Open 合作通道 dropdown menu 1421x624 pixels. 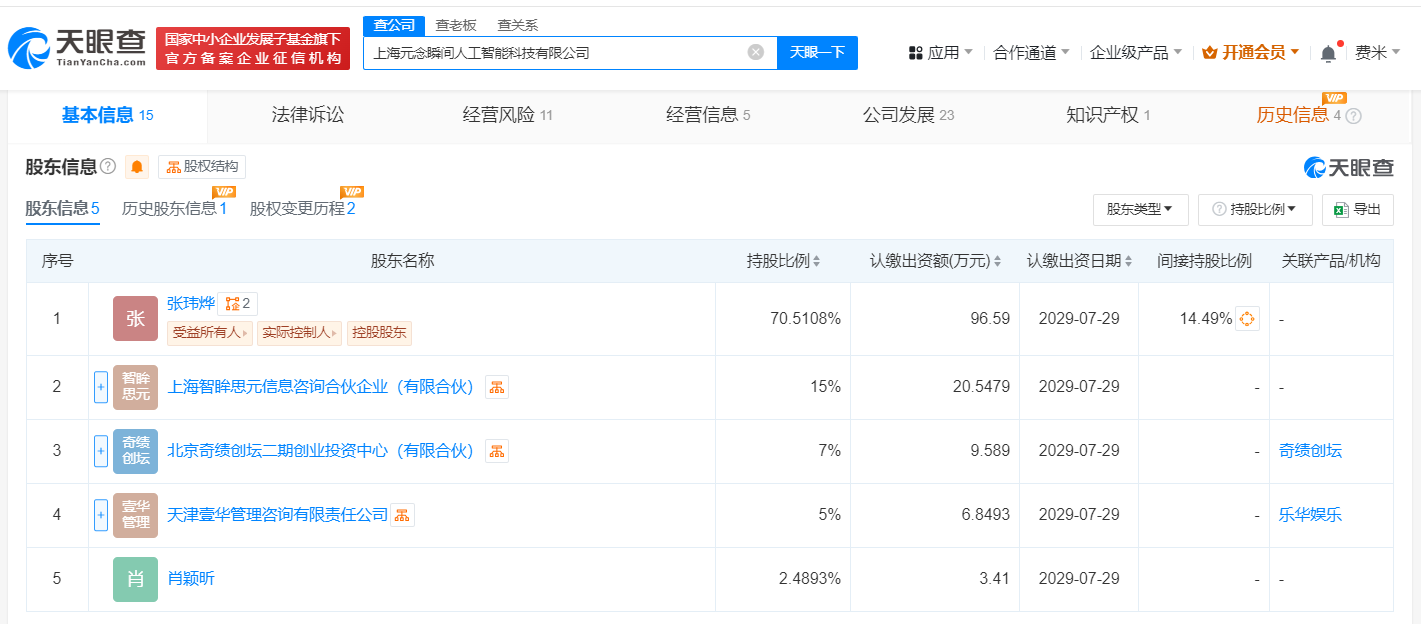[x=1031, y=53]
